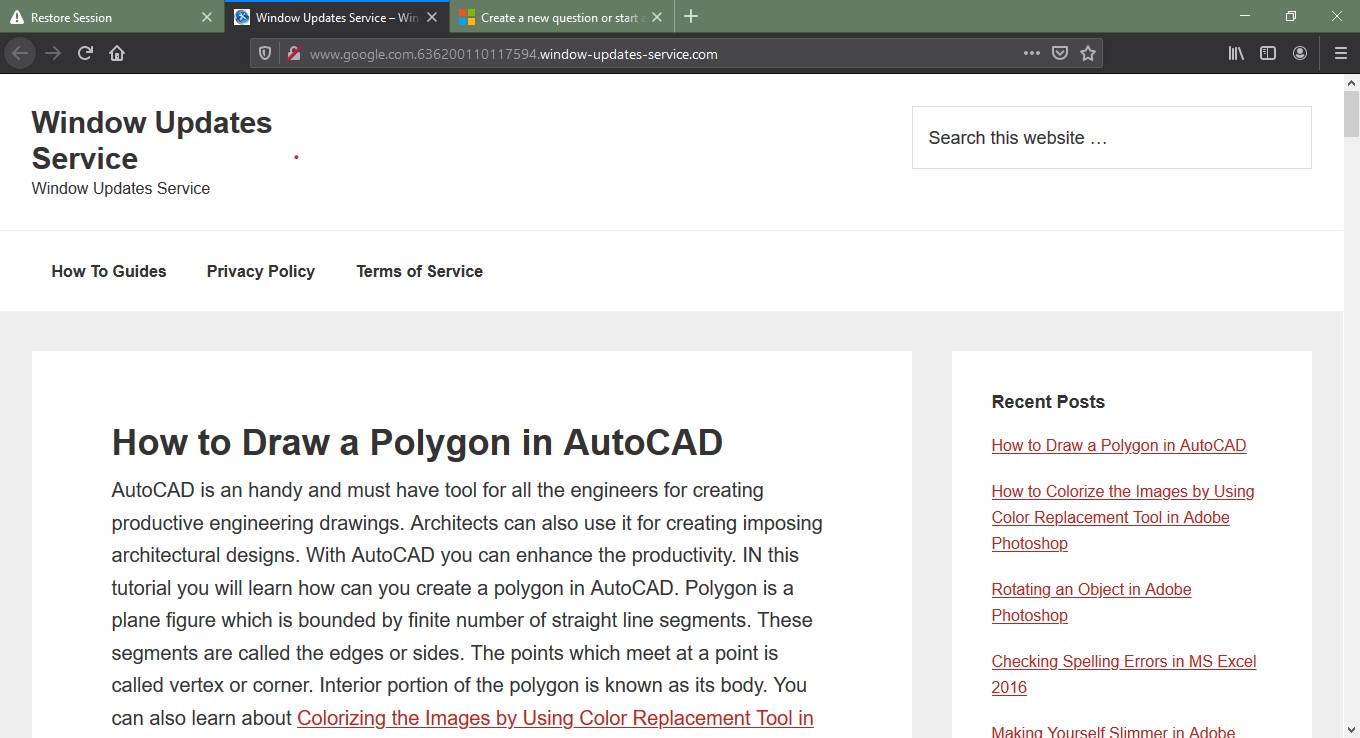Open the Library bookmarks icon
The width and height of the screenshot is (1360, 738).
coord(1236,53)
